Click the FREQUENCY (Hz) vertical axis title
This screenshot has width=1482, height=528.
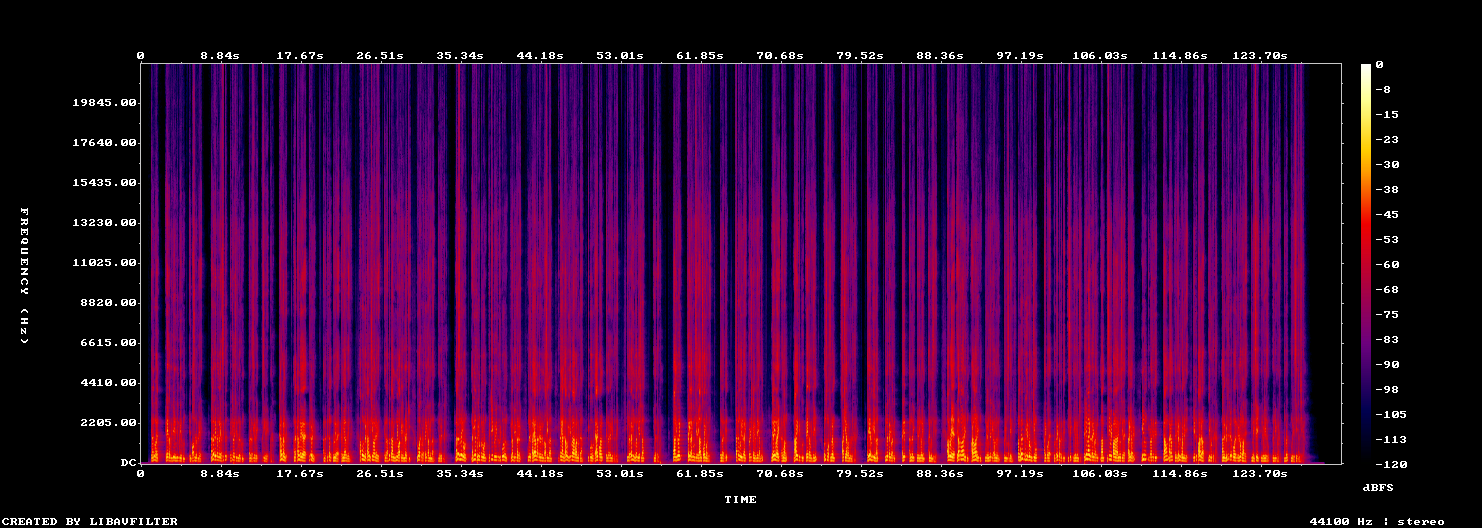click(x=24, y=276)
